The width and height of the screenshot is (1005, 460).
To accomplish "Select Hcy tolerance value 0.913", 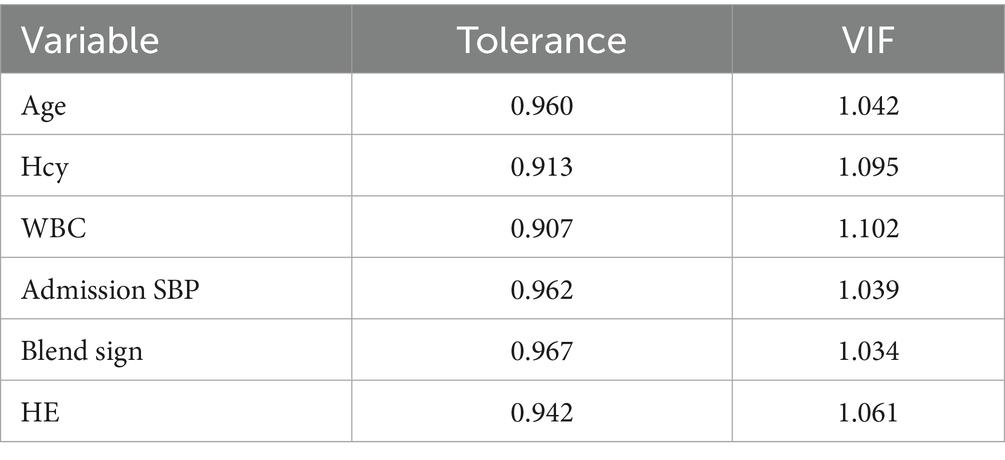I will (x=541, y=167).
